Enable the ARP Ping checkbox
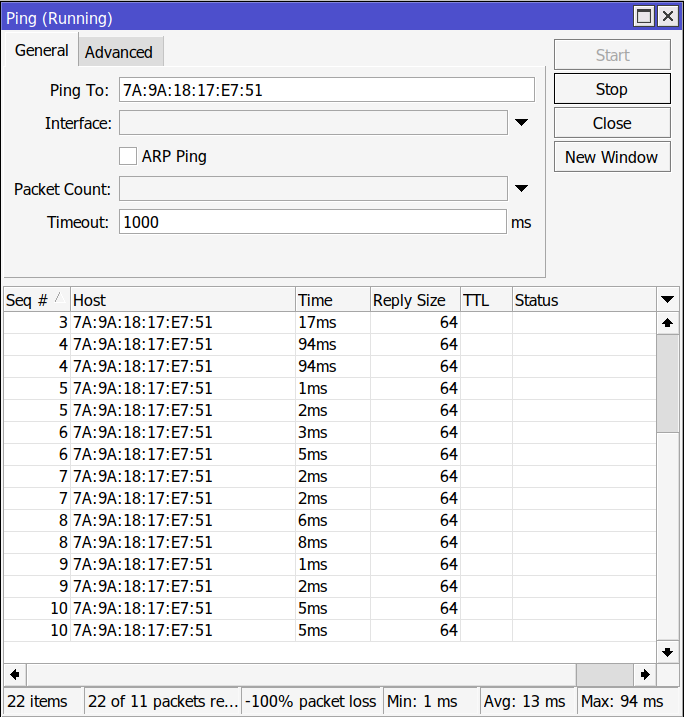Viewport: 684px width, 717px height. tap(128, 156)
